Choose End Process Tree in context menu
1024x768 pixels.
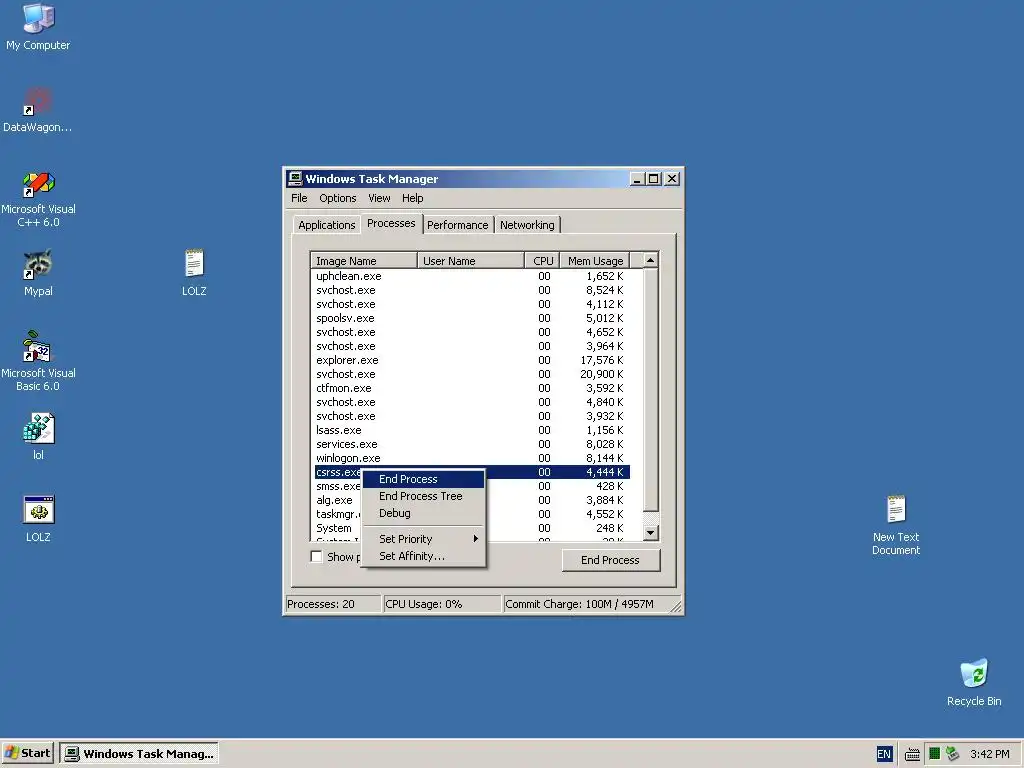coord(423,496)
